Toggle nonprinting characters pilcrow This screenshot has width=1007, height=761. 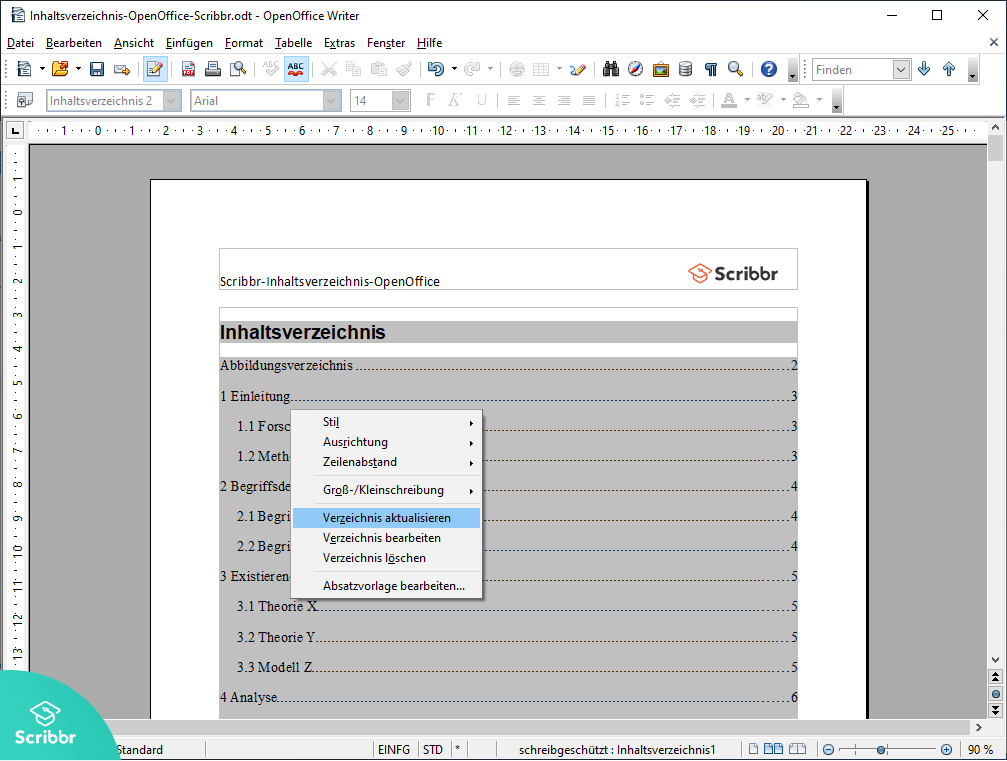pyautogui.click(x=711, y=69)
